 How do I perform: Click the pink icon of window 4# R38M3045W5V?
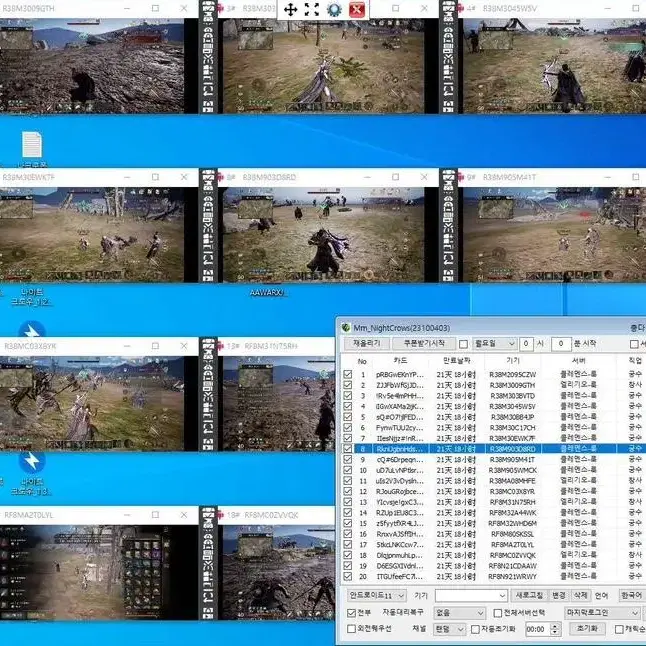tap(461, 8)
